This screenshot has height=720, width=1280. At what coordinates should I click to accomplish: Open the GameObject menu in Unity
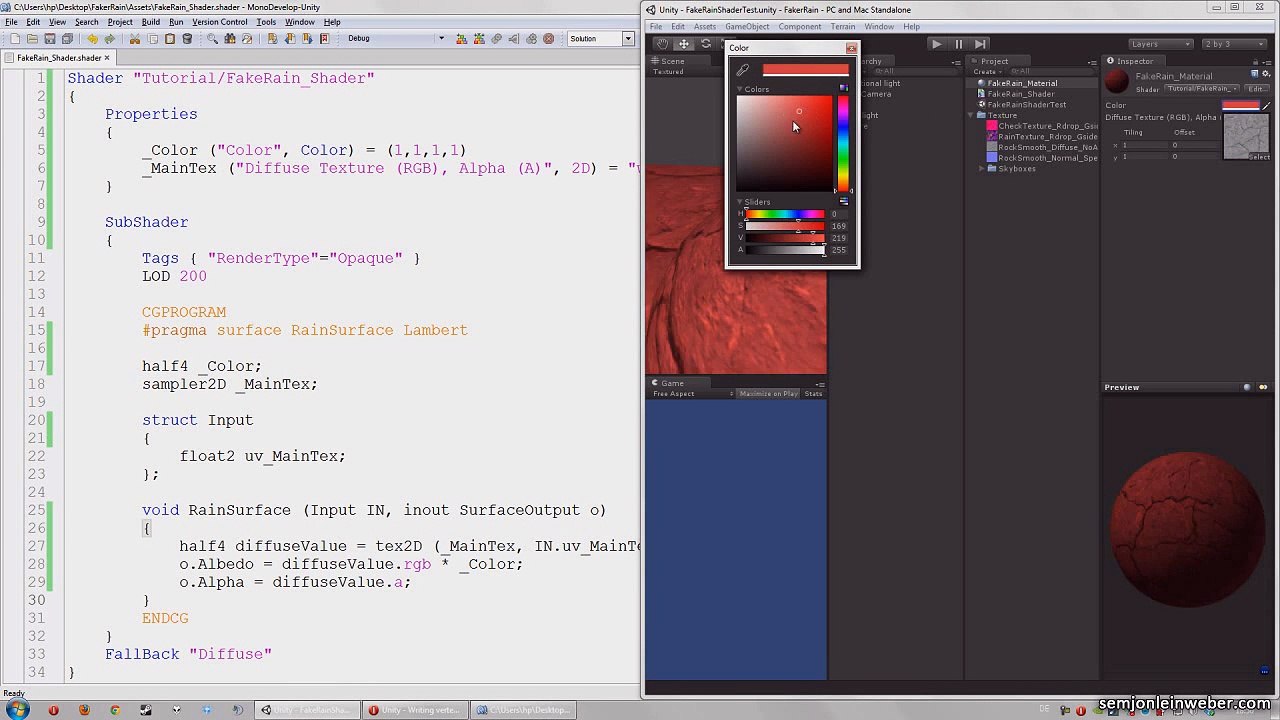747,27
